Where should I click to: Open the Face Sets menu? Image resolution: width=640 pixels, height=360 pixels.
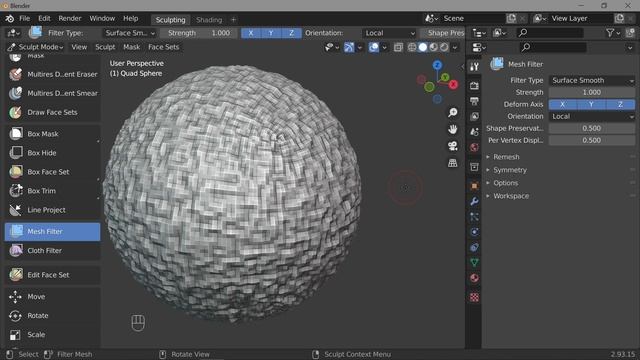[164, 47]
